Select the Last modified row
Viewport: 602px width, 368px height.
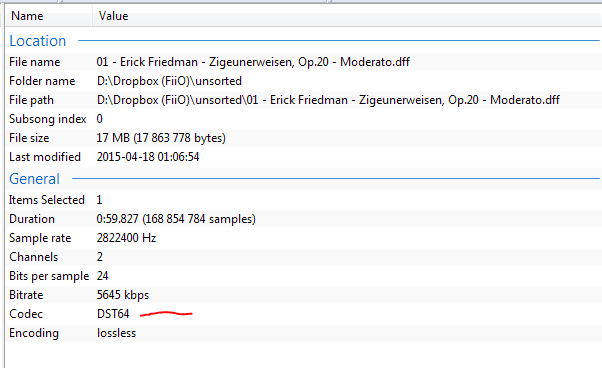click(303, 157)
